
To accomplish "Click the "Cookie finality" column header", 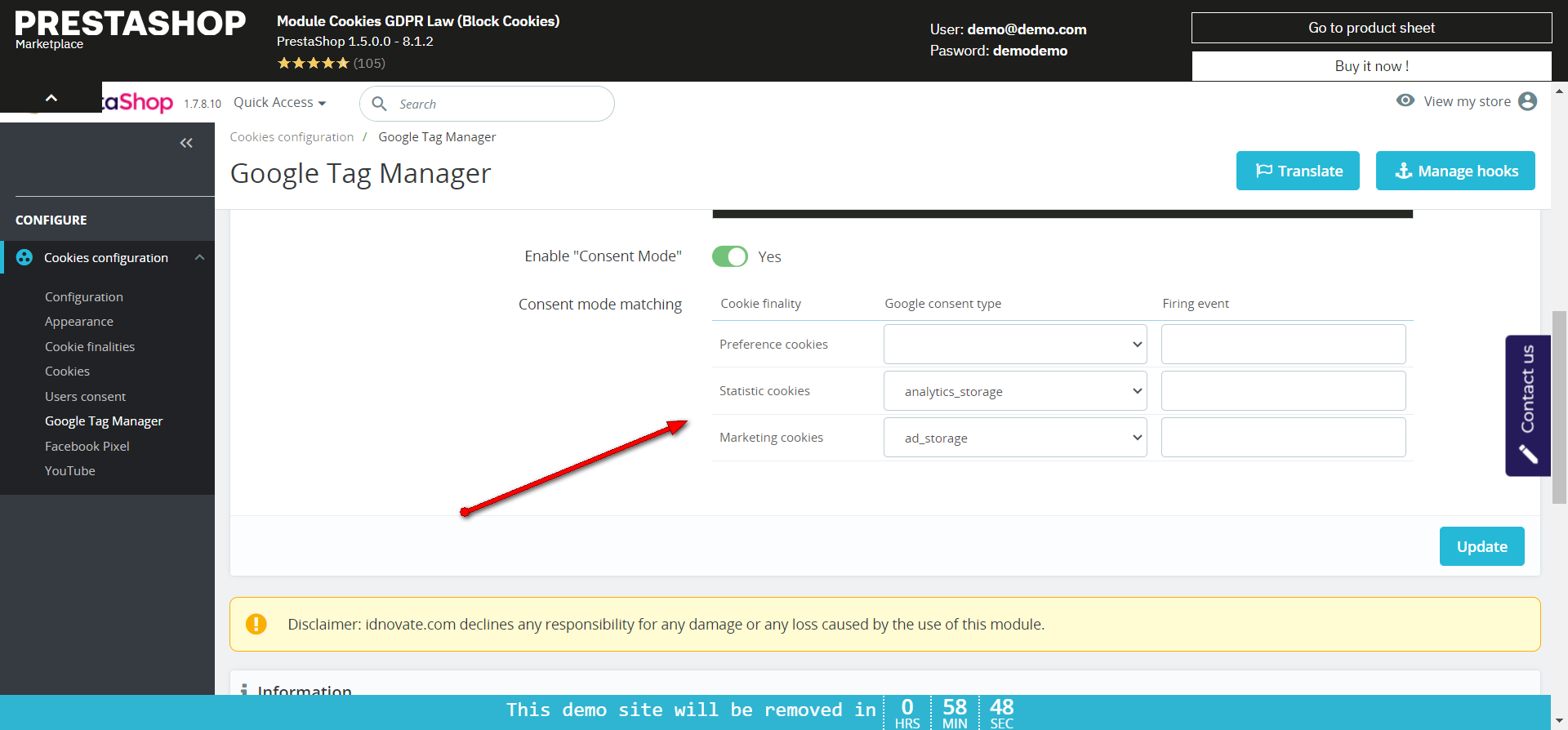I will coord(760,304).
